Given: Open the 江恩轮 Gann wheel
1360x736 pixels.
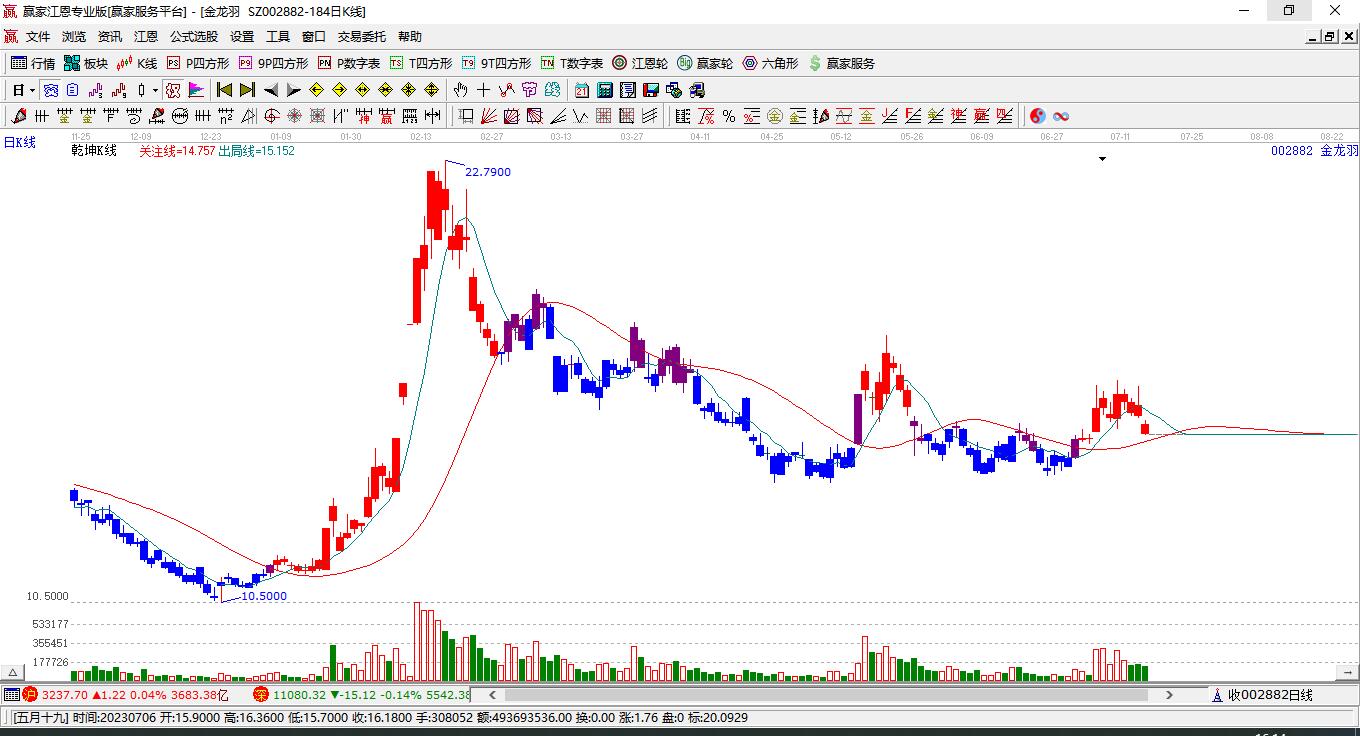Looking at the screenshot, I should point(640,63).
